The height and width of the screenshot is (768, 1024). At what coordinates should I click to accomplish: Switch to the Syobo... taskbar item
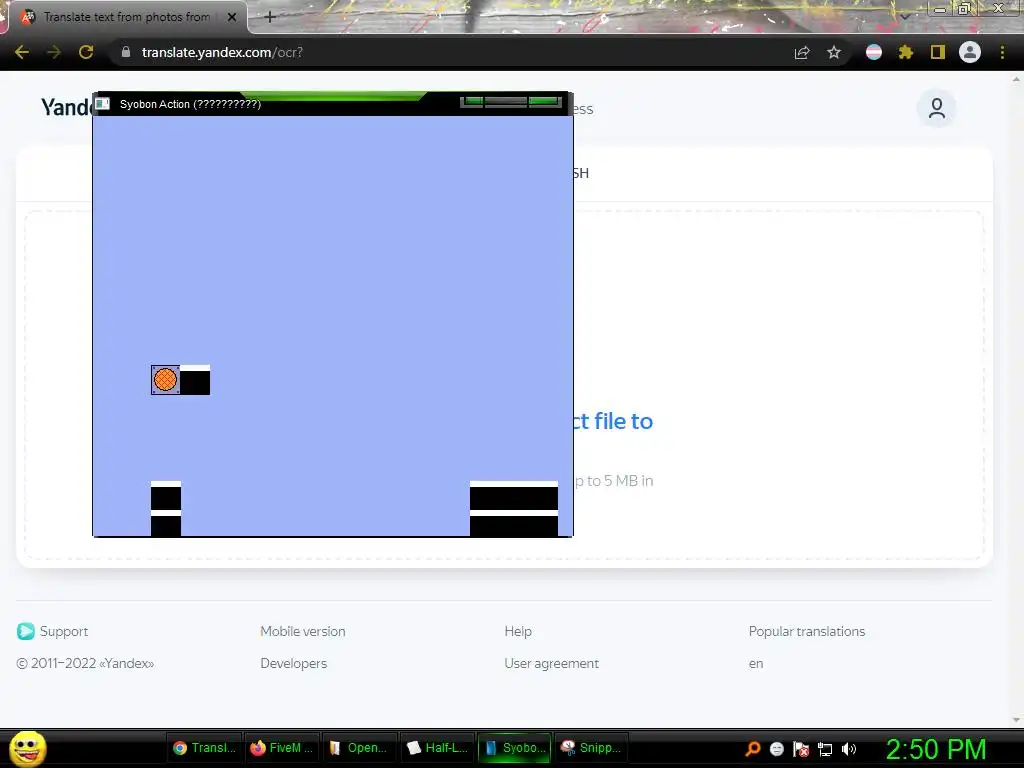coord(515,748)
